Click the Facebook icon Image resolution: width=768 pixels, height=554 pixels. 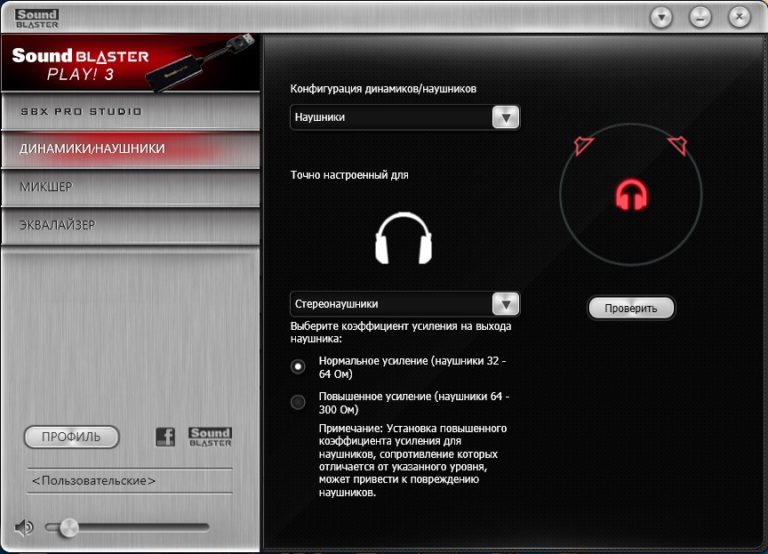pyautogui.click(x=165, y=436)
